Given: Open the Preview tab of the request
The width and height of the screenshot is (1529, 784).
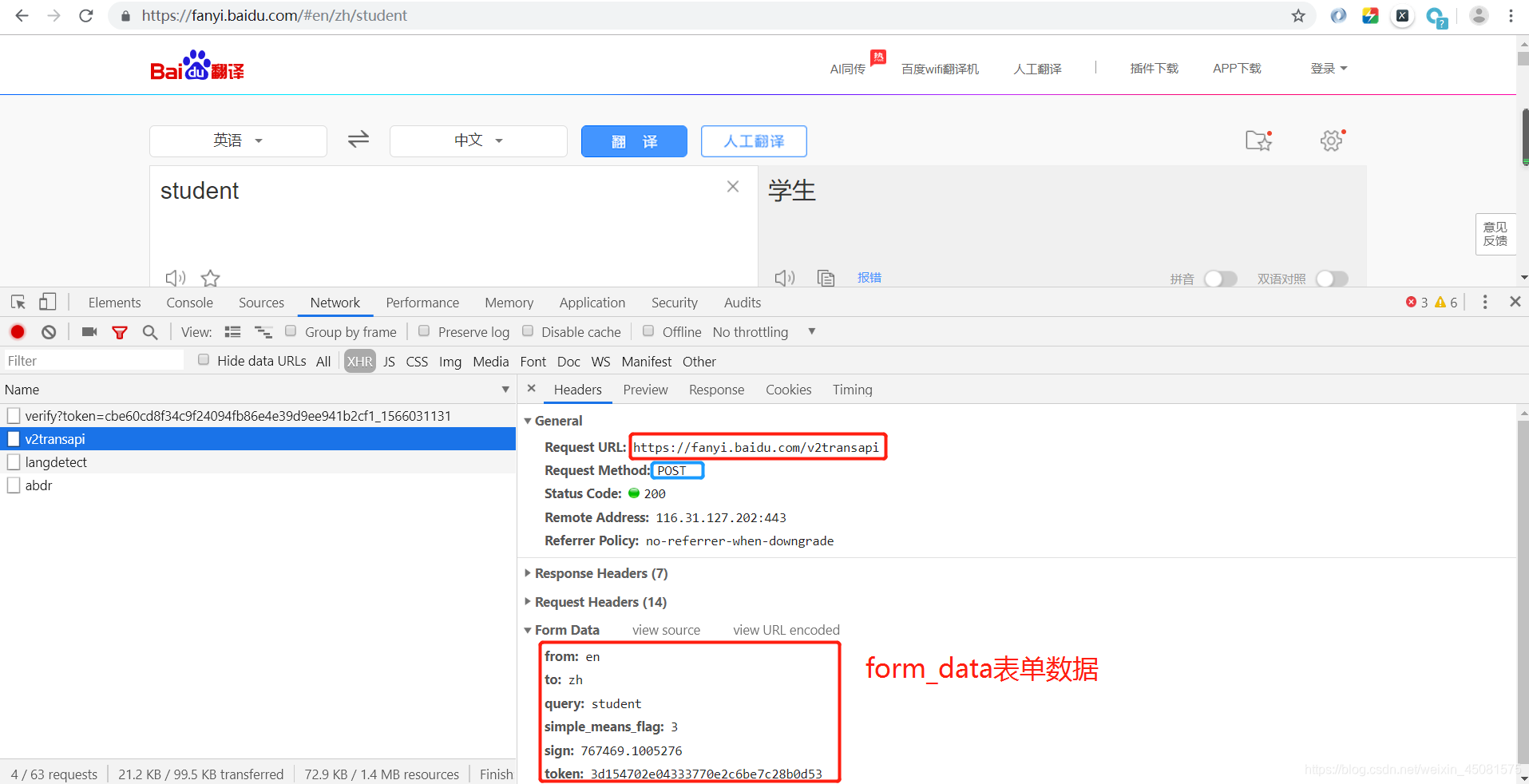Looking at the screenshot, I should [x=645, y=390].
